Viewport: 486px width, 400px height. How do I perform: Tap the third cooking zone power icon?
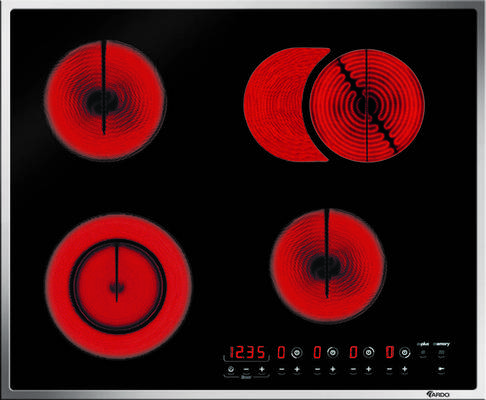click(368, 352)
